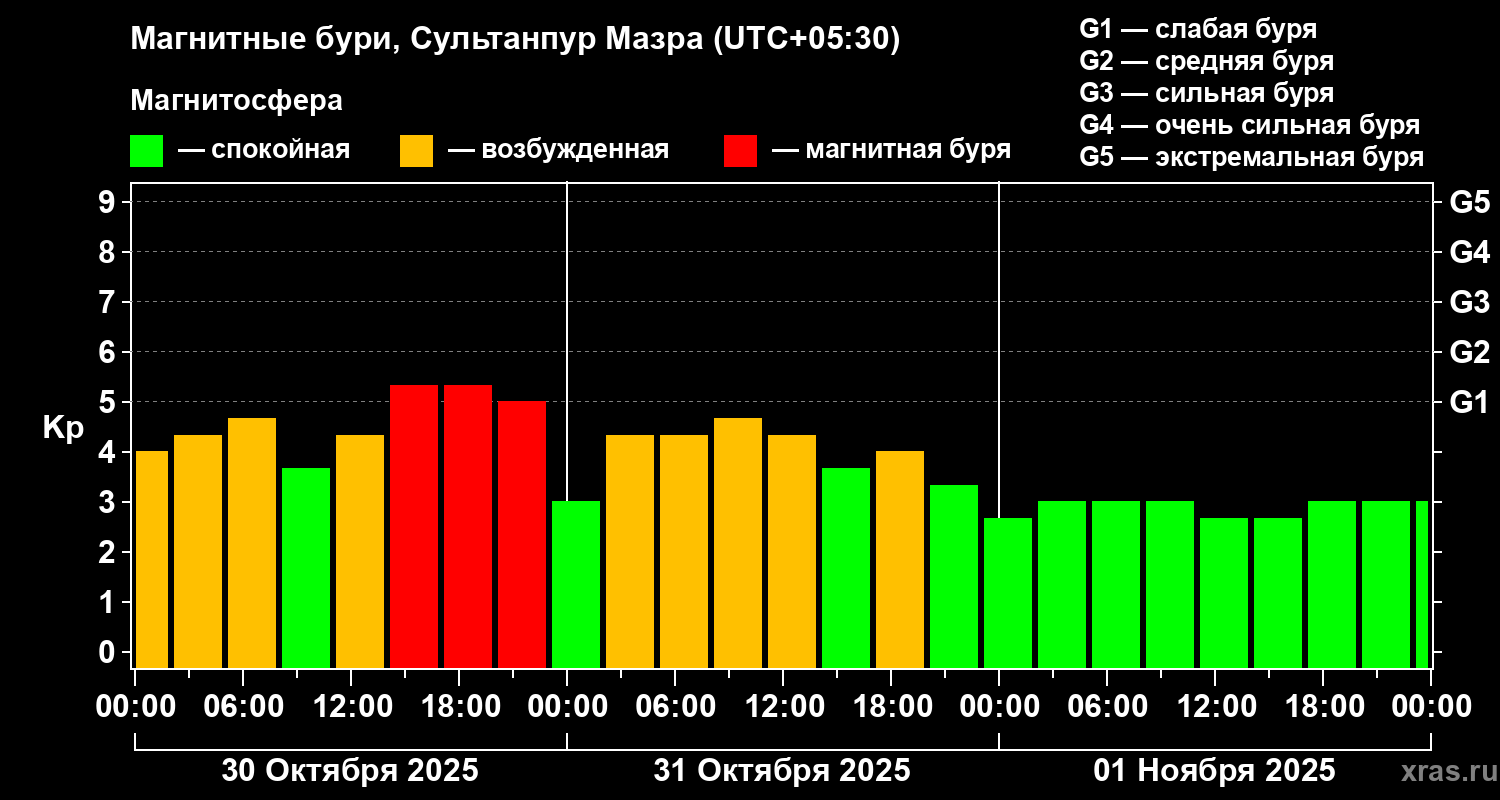Click the '01 Ноября 2025' date label

pos(1214,771)
